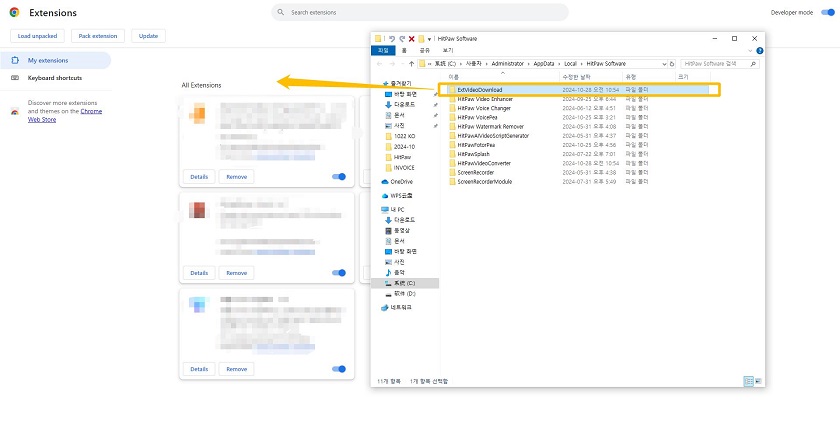Open the 1022 KO quick access folder
Image resolution: width=840 pixels, height=421 pixels.
click(400, 136)
